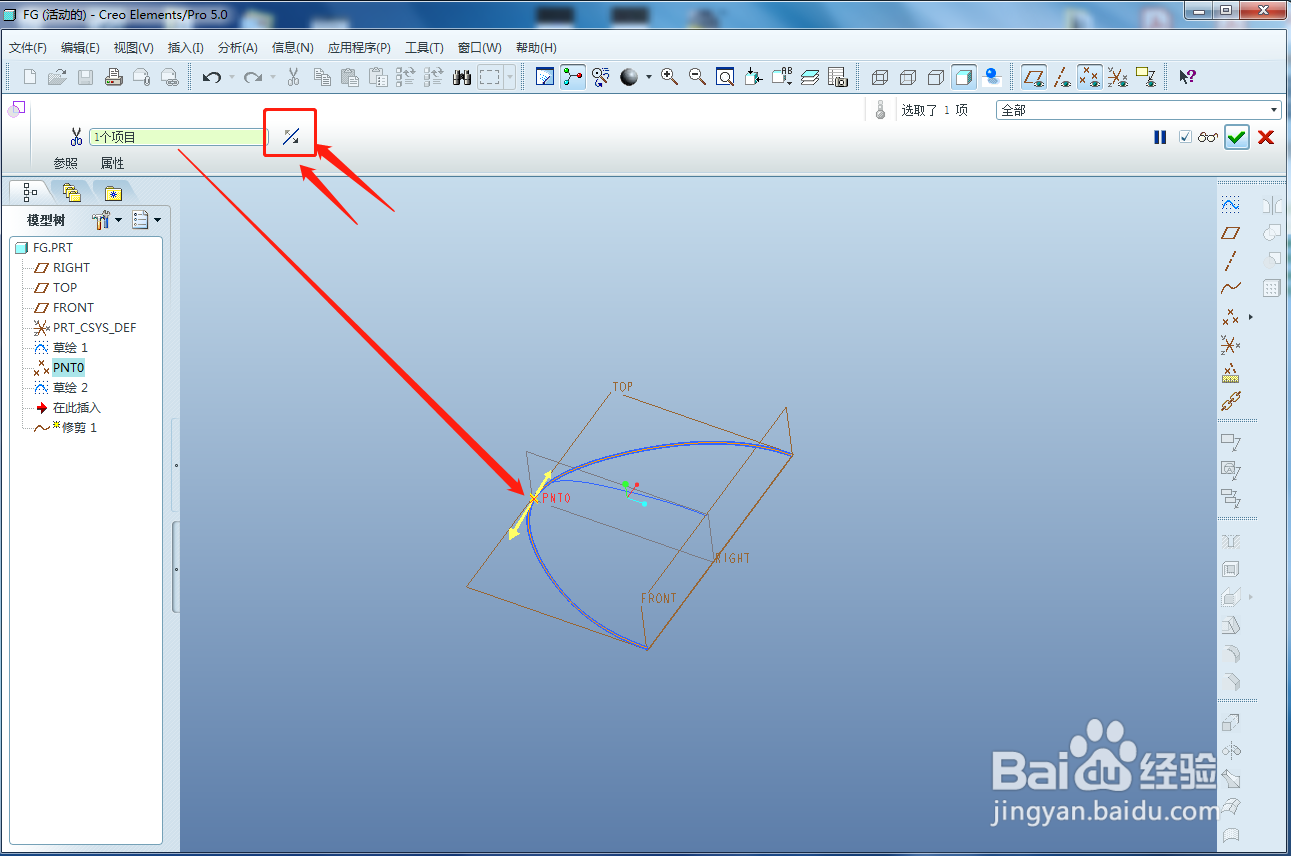Screen dimensions: 1291x856
Task: Click the View manager icon
Action: (x=838, y=77)
